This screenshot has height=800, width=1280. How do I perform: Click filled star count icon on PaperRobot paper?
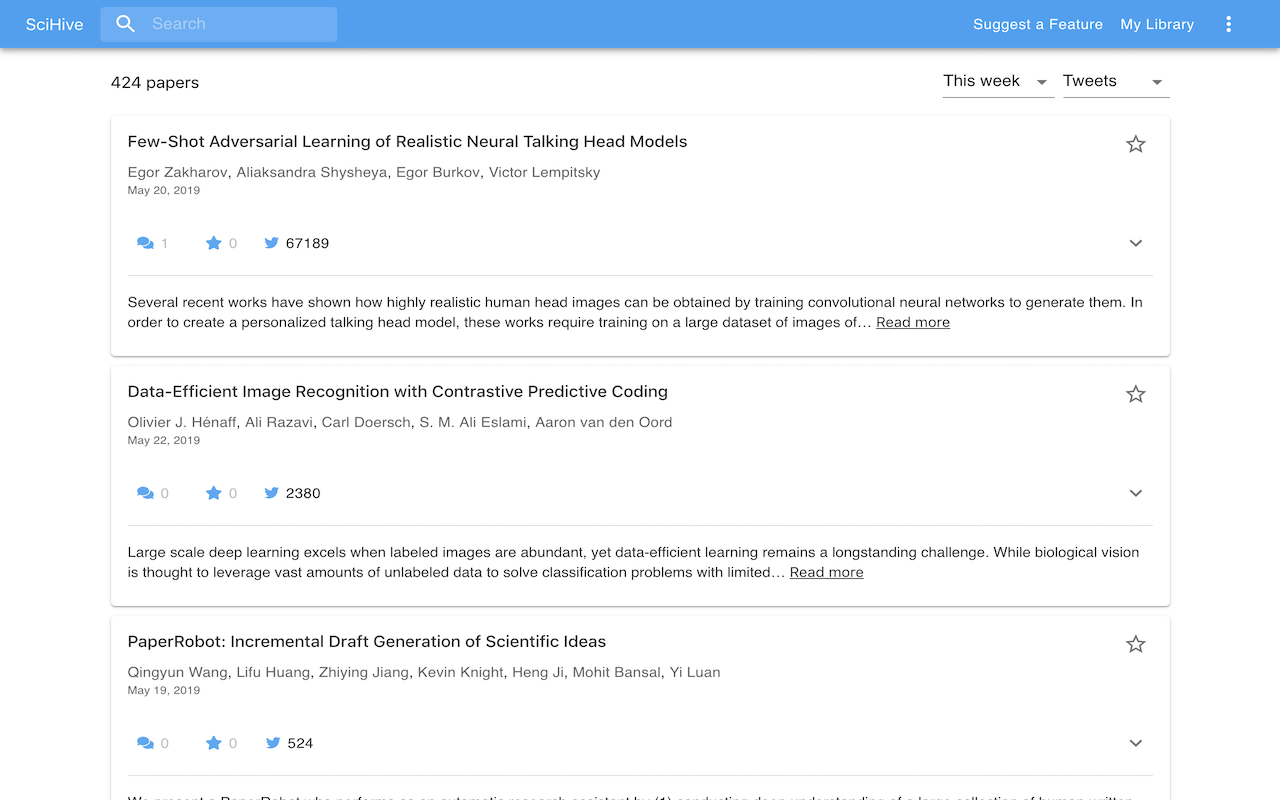click(213, 743)
